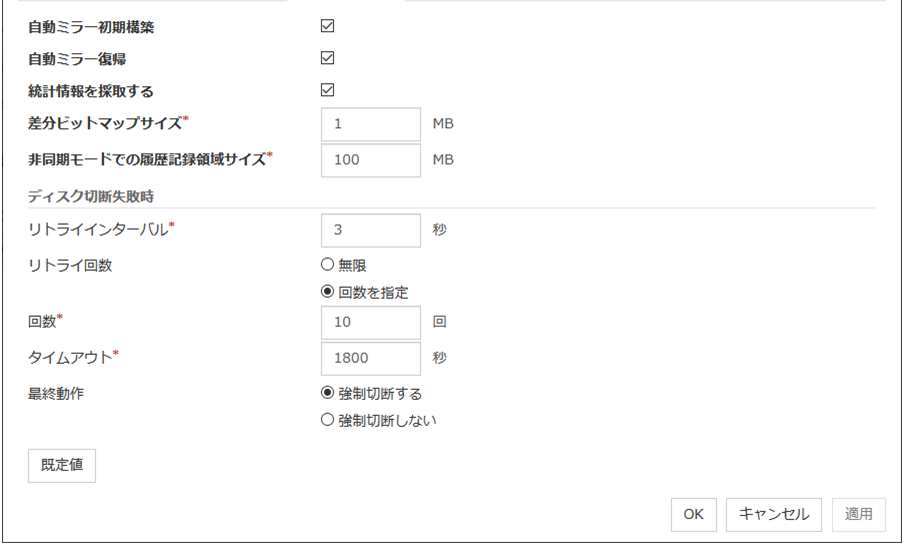This screenshot has height=545, width=904.
Task: Click the ディスク切断失敗時 section heading
Action: pos(91,194)
